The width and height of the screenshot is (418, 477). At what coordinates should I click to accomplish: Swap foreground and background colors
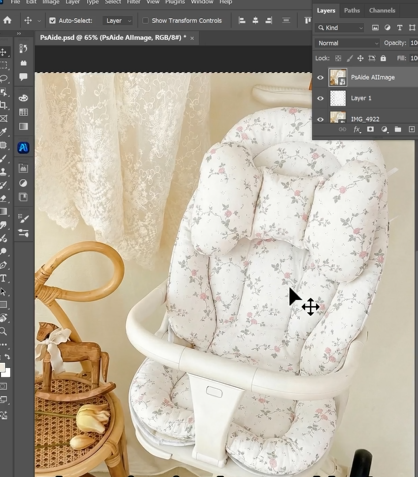click(x=7, y=357)
